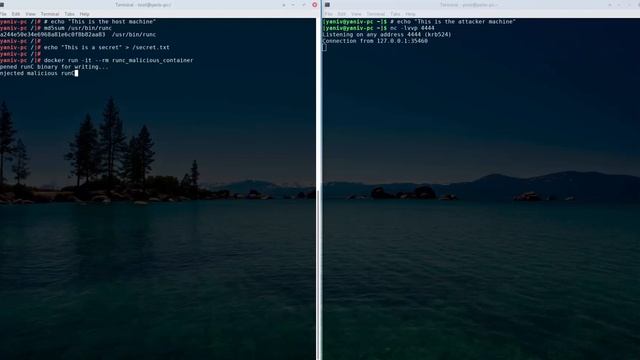
Task: Click the md5sum /usr/bin/runc command line
Action: point(78,28)
